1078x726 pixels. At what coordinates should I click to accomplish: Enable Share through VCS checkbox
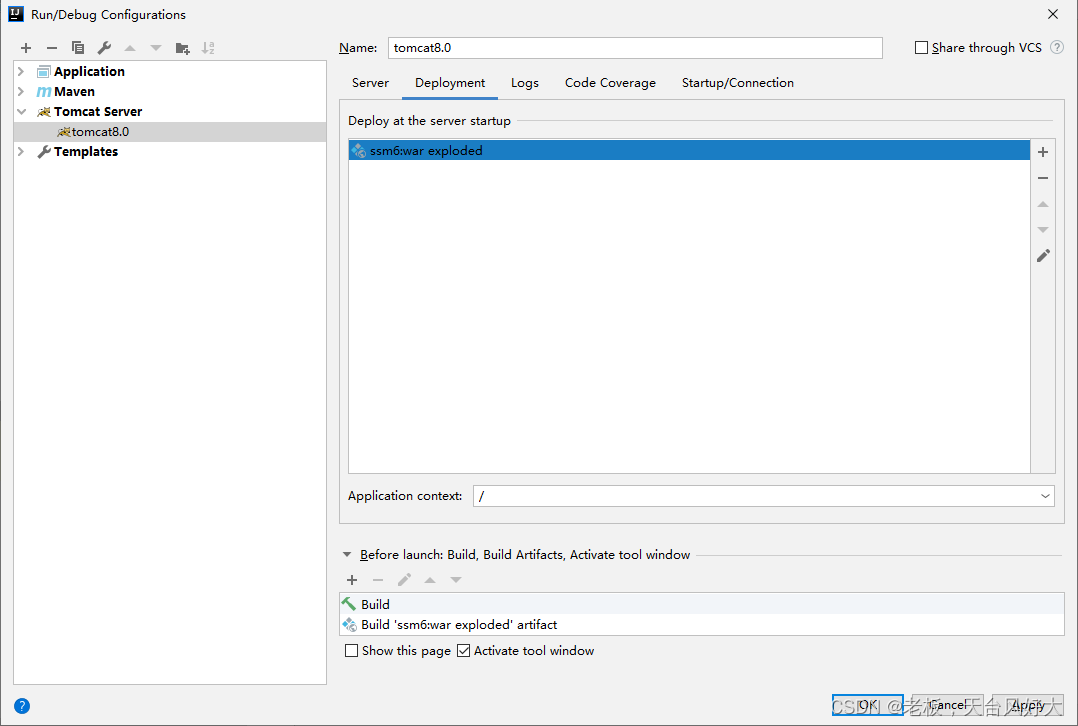(x=921, y=47)
